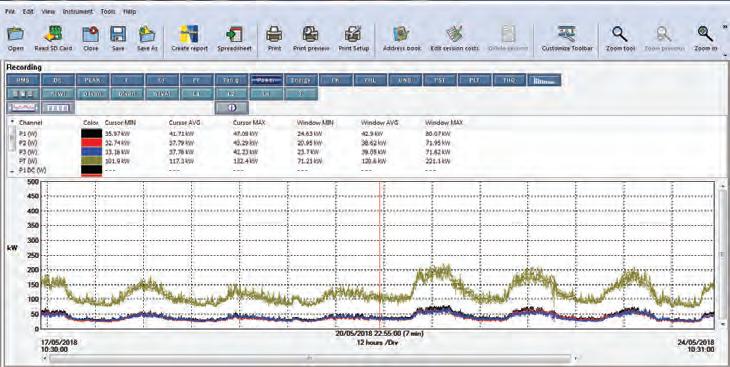Open the Tools menu
Image resolution: width=730 pixels, height=367 pixels.
point(108,11)
